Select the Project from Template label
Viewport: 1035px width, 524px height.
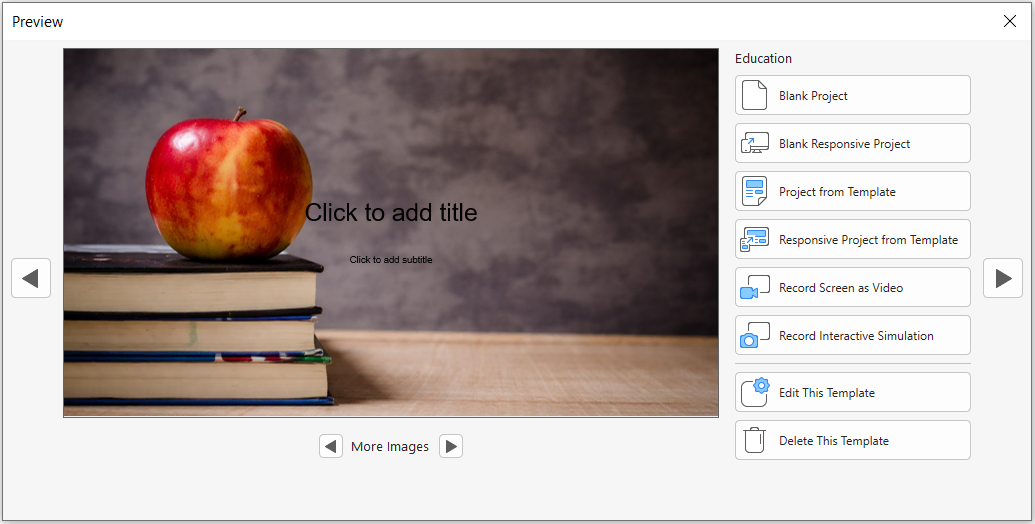(837, 192)
